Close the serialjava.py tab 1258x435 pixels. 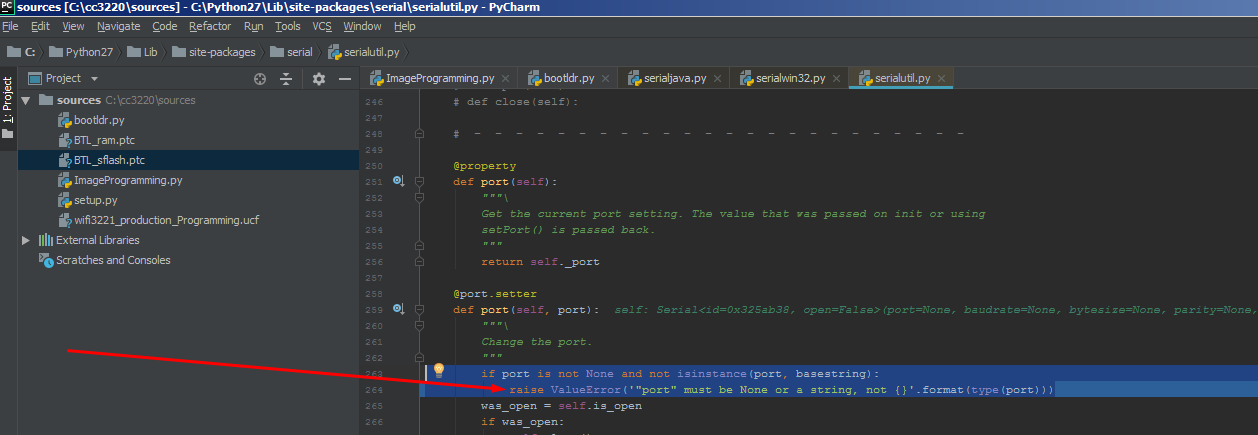(x=717, y=78)
